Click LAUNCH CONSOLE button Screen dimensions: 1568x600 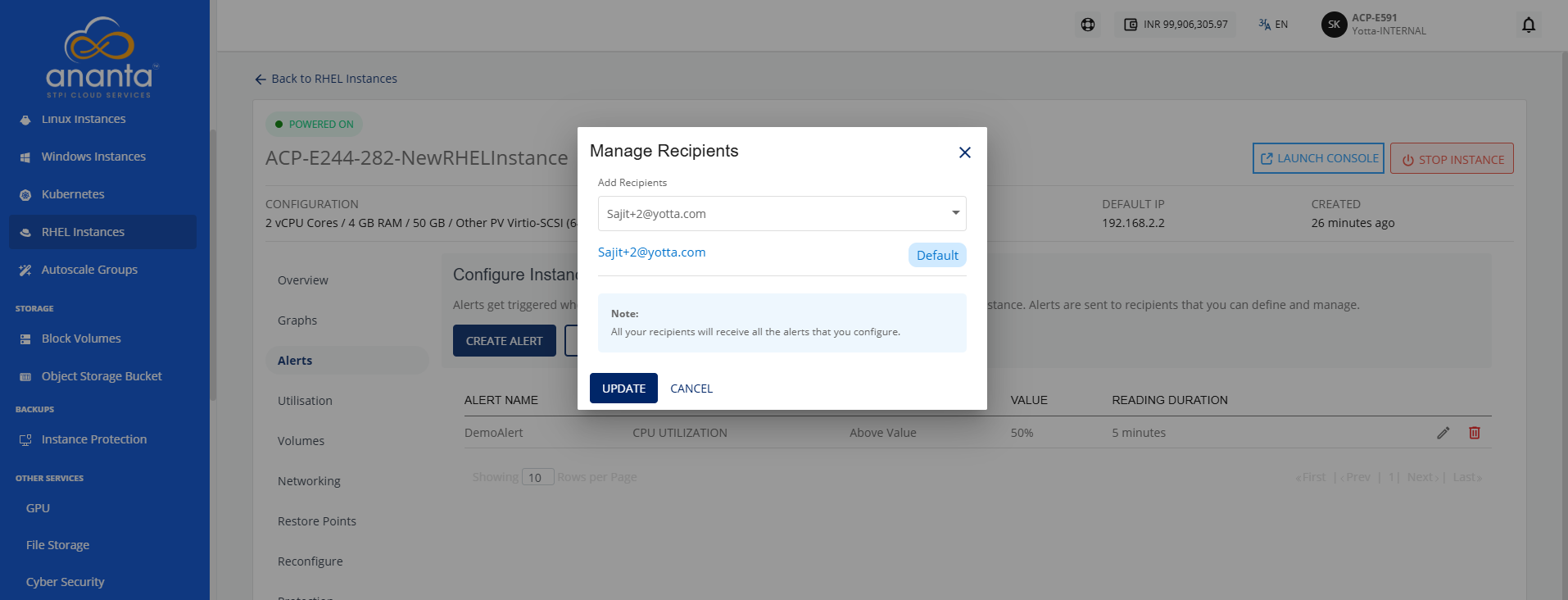[1318, 158]
